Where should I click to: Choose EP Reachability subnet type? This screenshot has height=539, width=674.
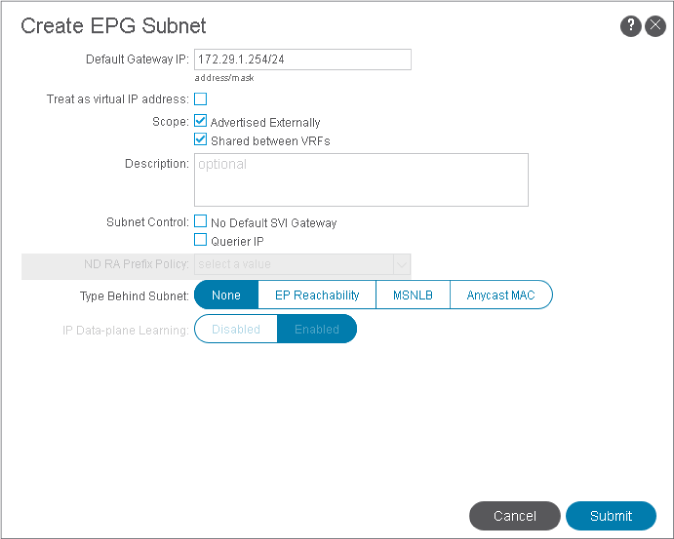[317, 295]
